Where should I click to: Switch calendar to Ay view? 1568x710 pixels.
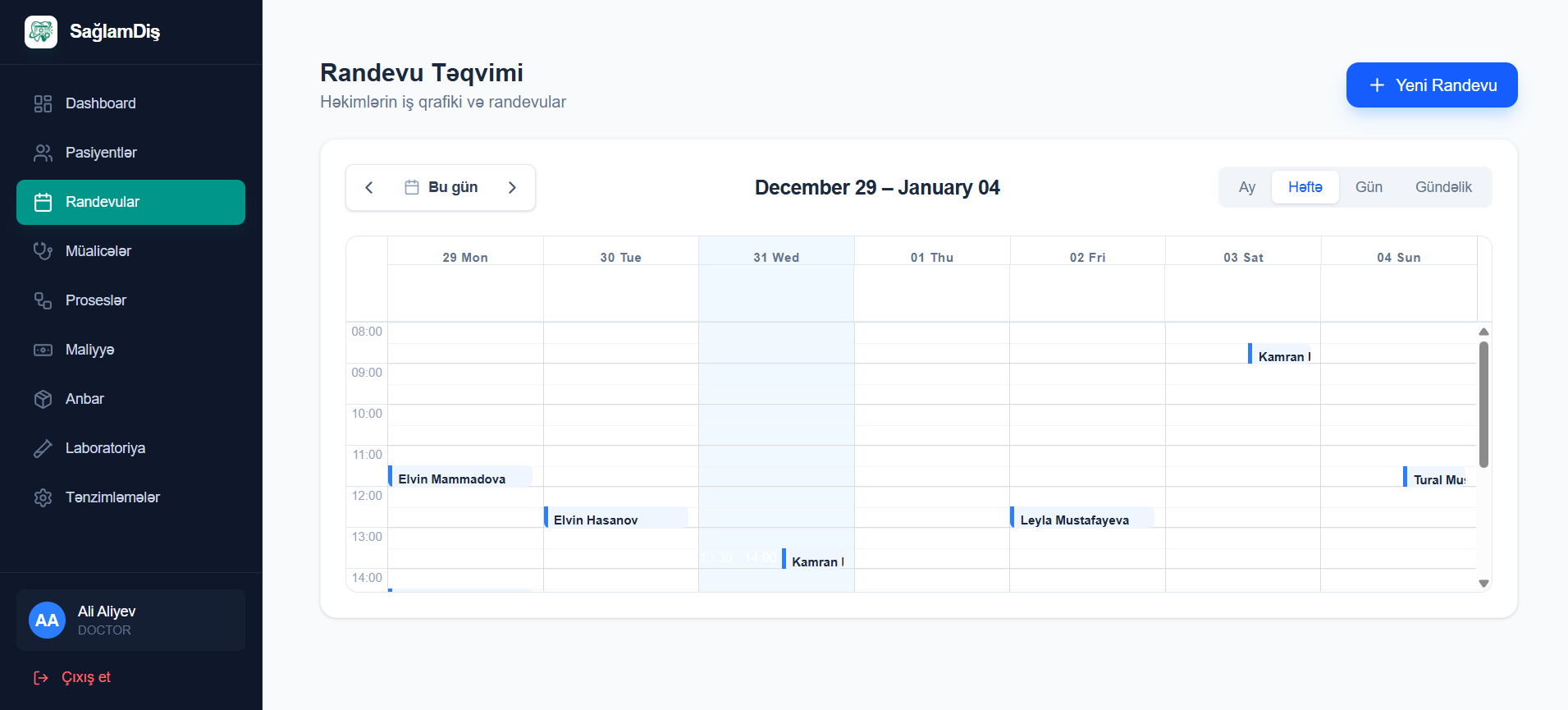pyautogui.click(x=1247, y=187)
